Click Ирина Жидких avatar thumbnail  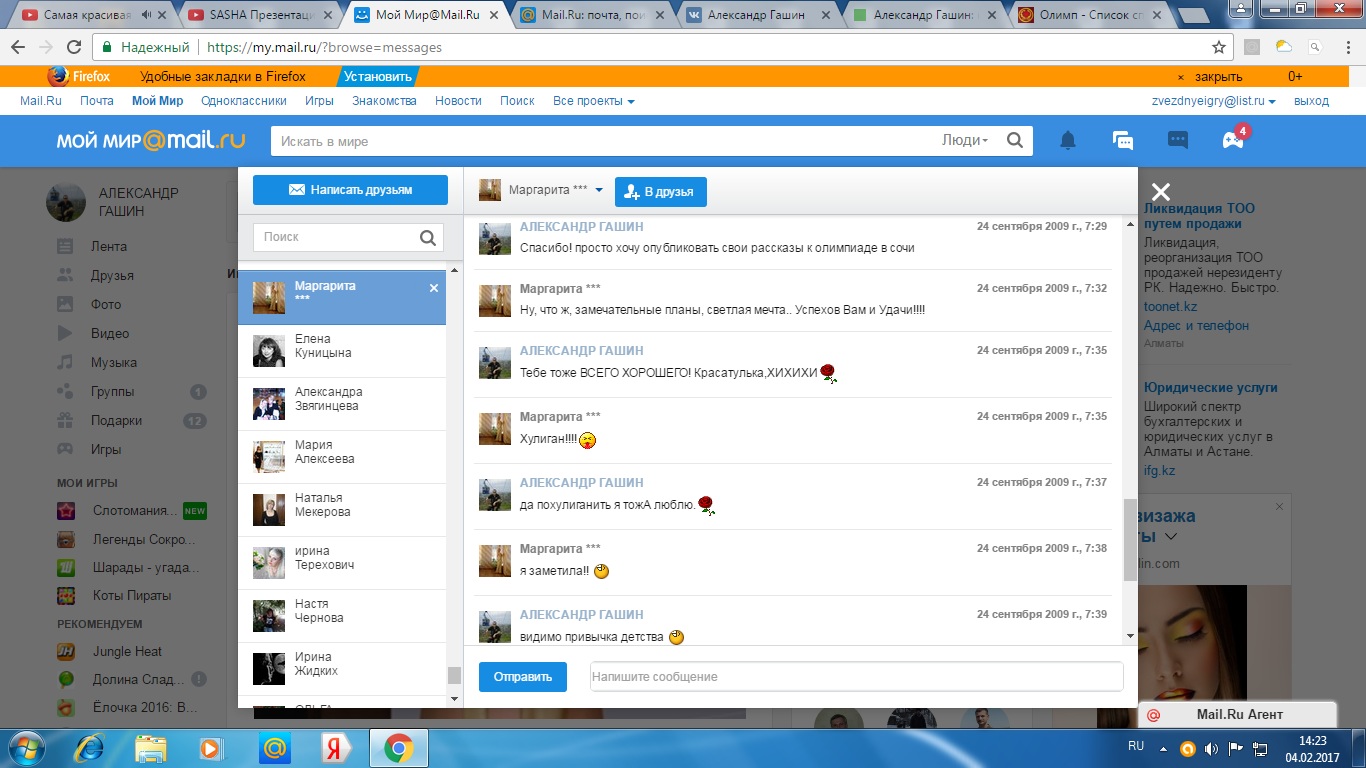pos(269,669)
